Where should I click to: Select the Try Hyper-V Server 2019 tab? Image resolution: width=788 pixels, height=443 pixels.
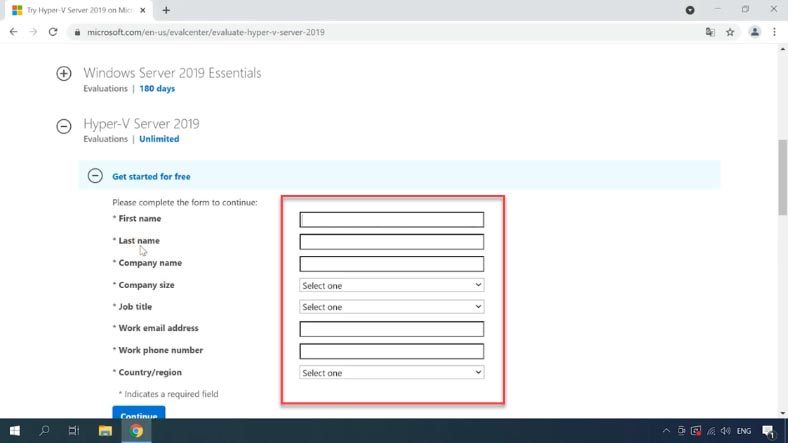tap(78, 10)
